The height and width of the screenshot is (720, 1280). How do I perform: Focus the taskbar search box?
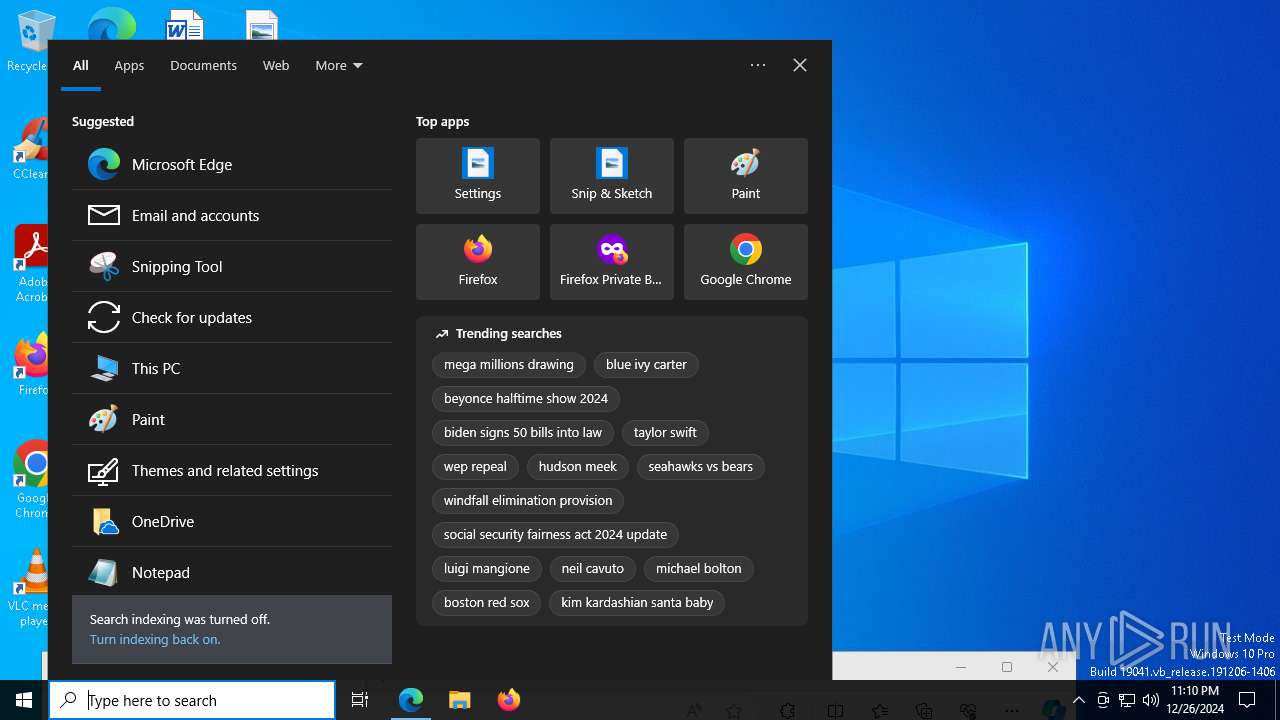(x=192, y=700)
